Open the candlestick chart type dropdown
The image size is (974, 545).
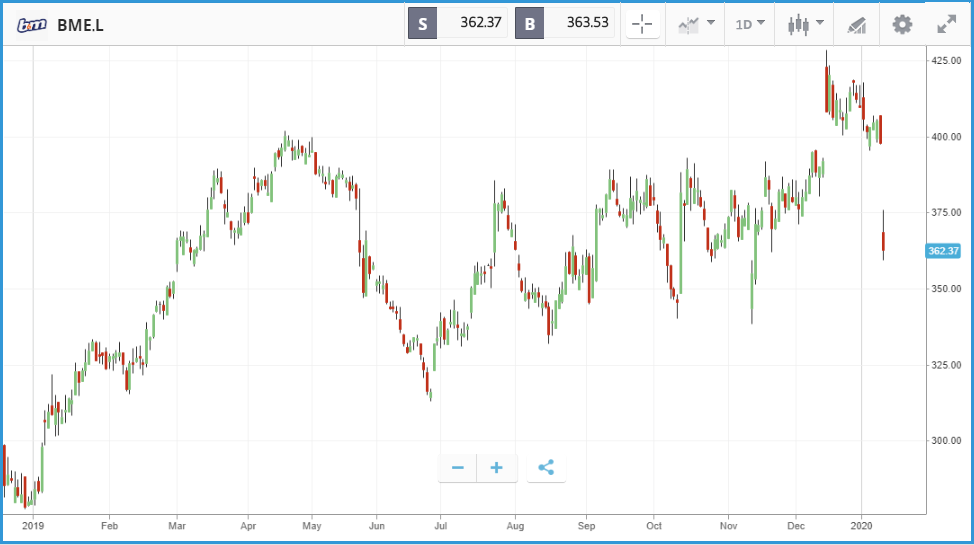point(806,24)
